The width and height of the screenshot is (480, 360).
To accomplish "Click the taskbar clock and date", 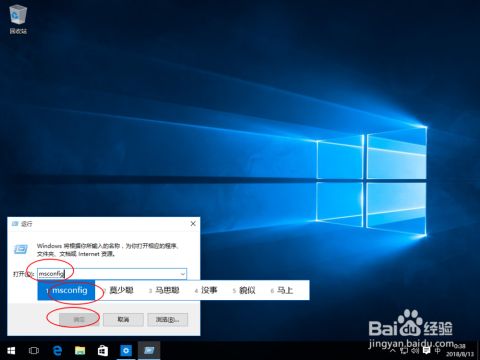I will coord(460,350).
